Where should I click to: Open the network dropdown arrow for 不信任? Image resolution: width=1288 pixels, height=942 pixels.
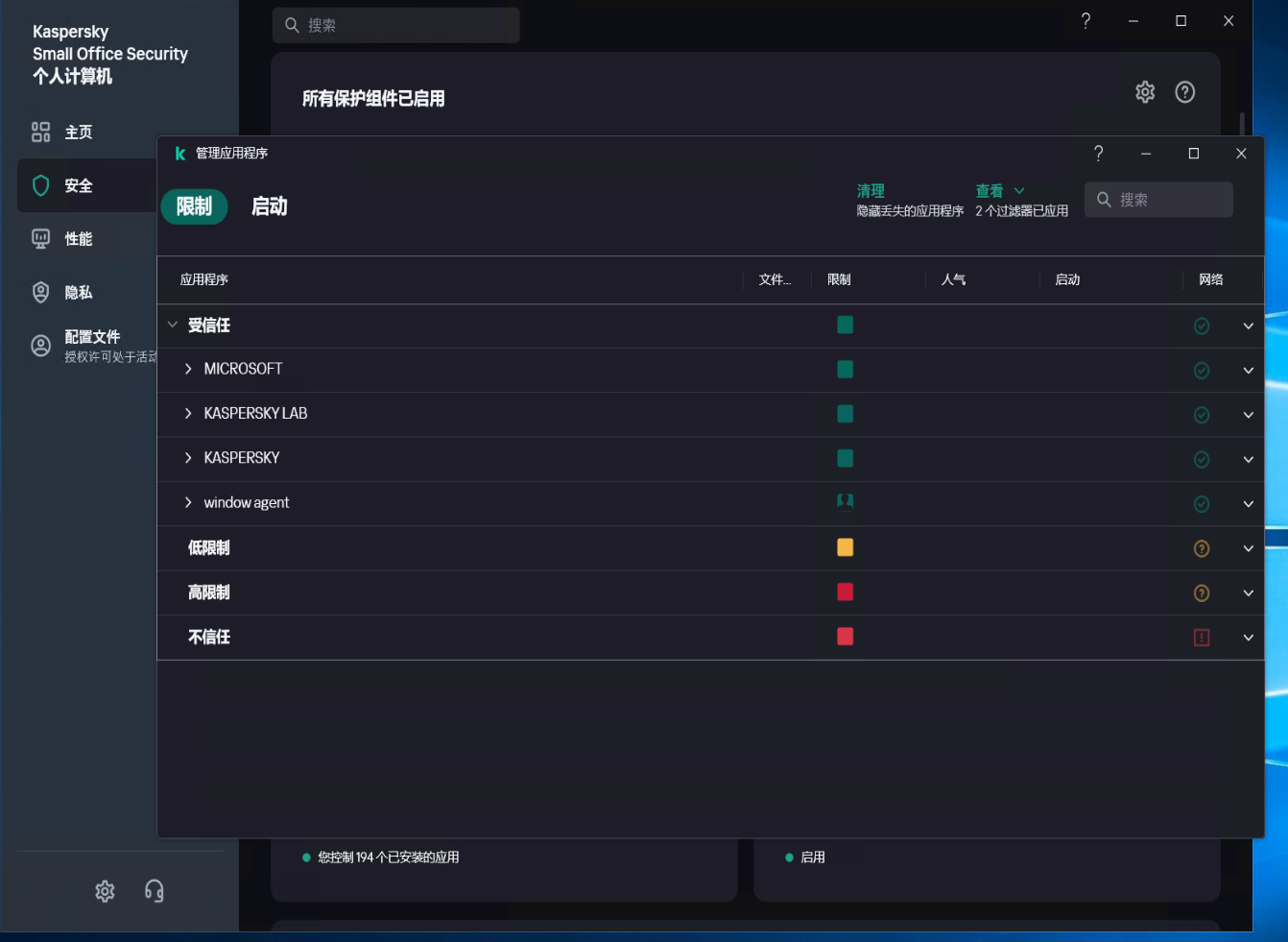coord(1248,638)
